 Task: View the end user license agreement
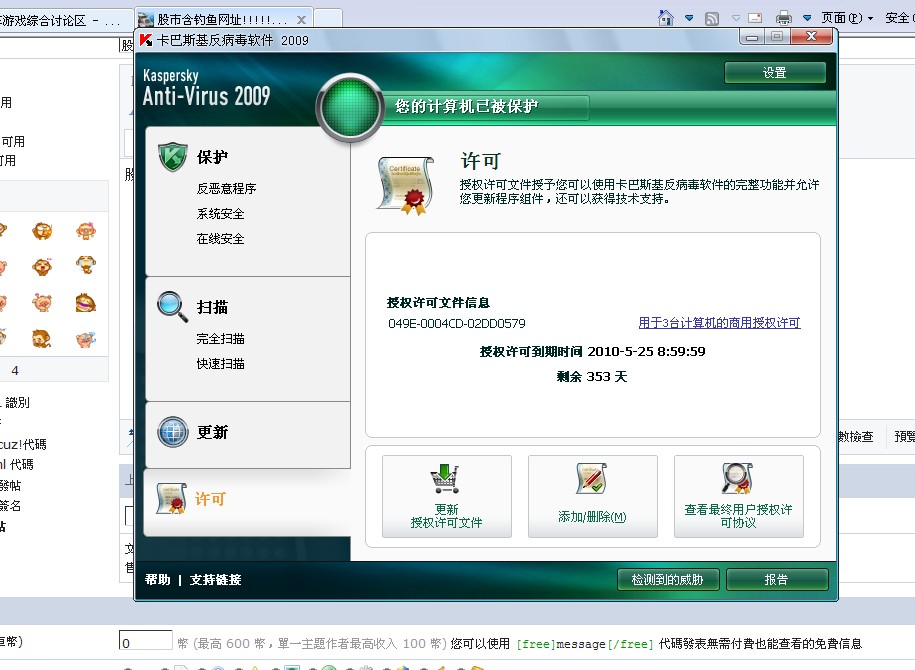point(738,497)
